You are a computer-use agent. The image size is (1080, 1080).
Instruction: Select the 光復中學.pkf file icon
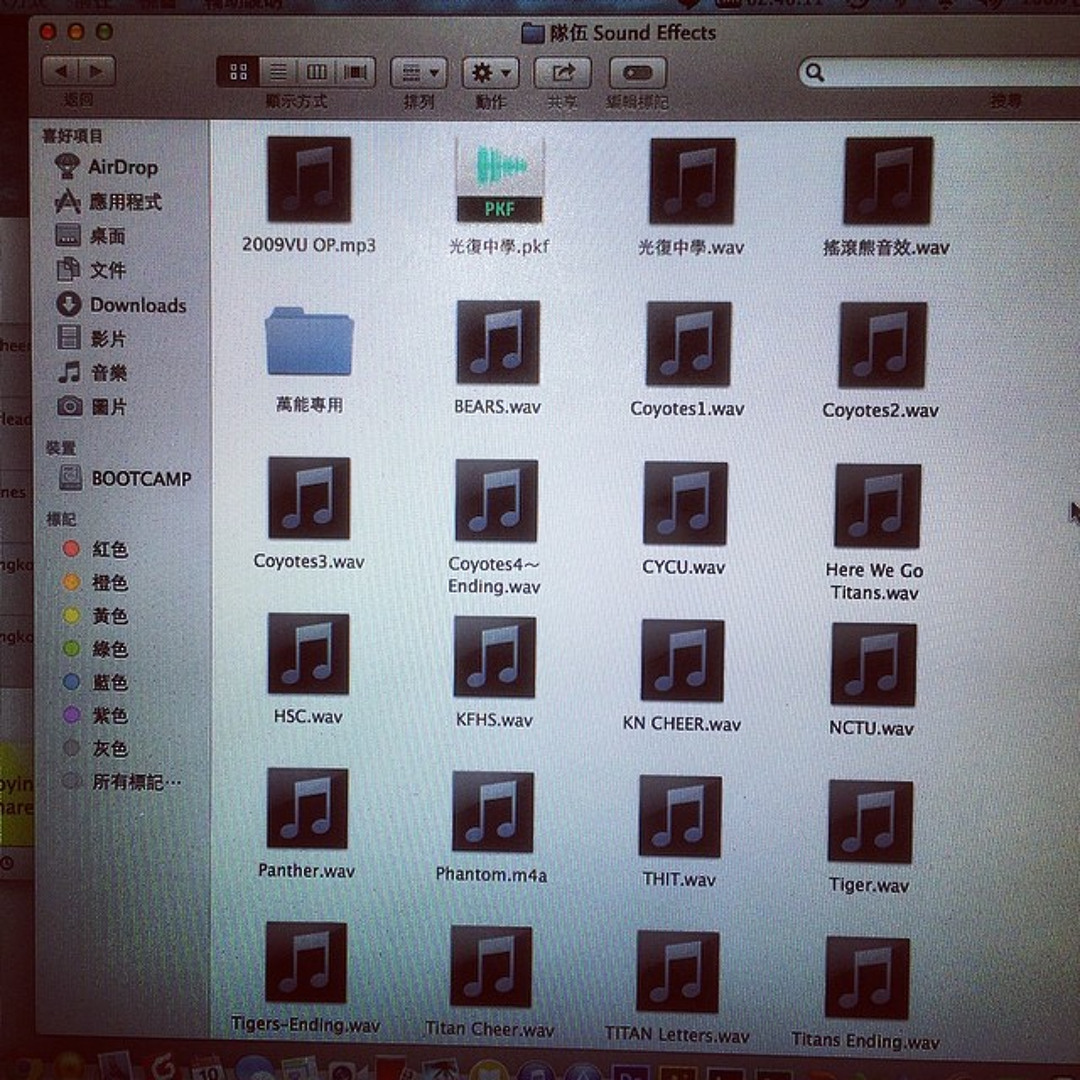pos(499,182)
